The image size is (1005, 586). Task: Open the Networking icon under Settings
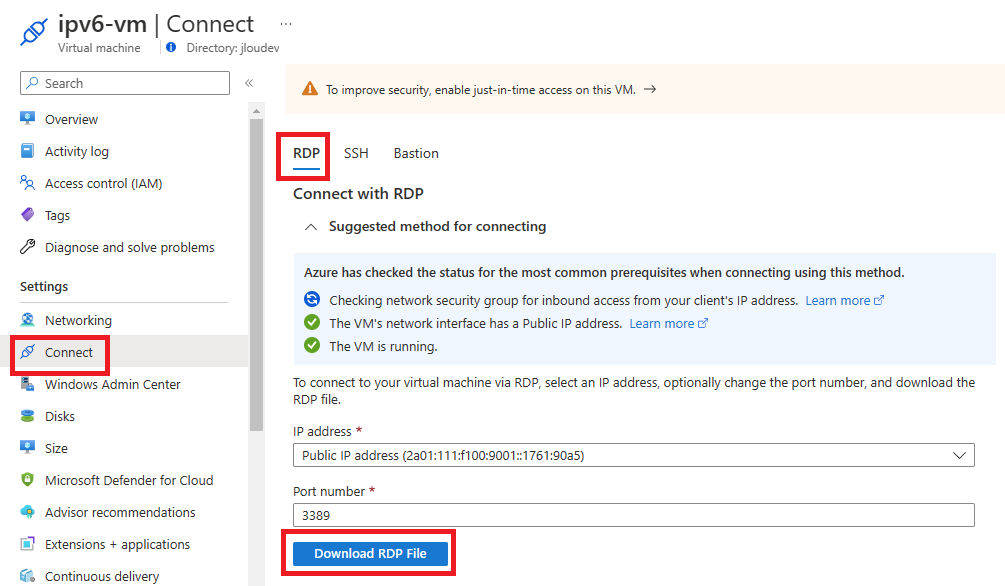pyautogui.click(x=28, y=320)
